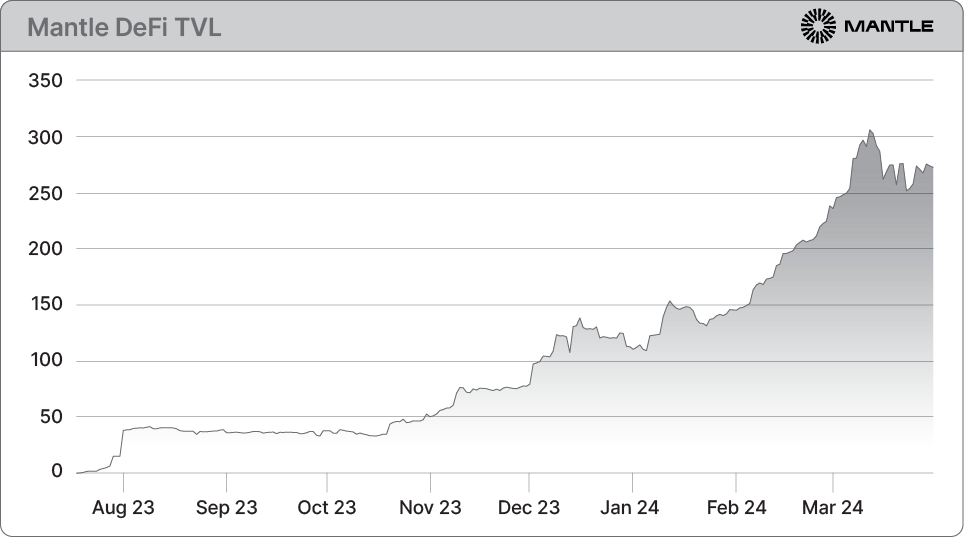The image size is (964, 537).
Task: Click the 300 y-axis label
Action: 45,137
